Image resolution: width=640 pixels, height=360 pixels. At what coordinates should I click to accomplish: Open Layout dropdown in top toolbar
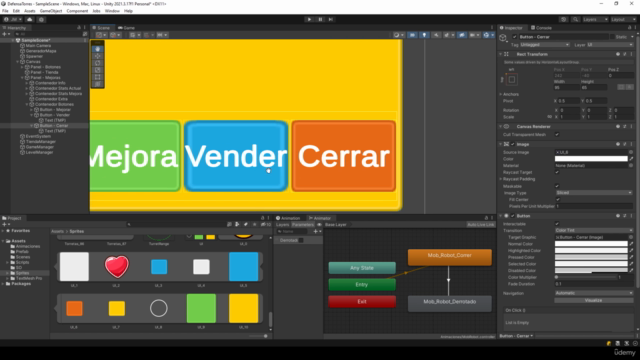tap(623, 19)
